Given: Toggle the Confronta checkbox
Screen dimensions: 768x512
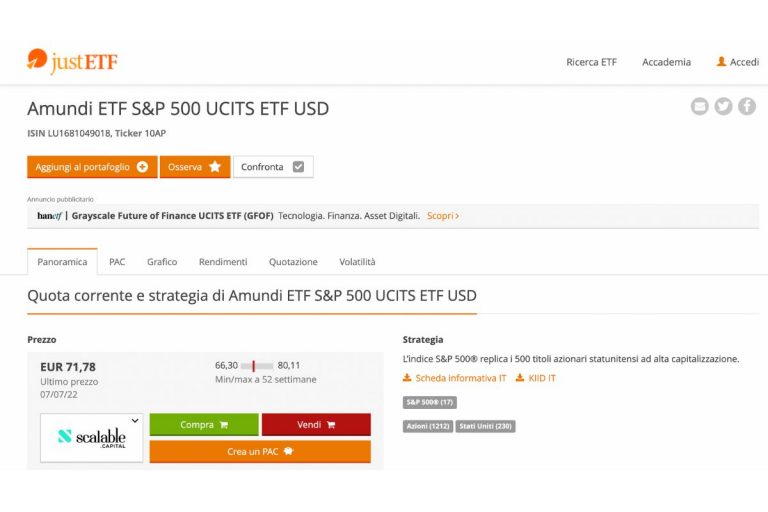Looking at the screenshot, I should coord(298,167).
